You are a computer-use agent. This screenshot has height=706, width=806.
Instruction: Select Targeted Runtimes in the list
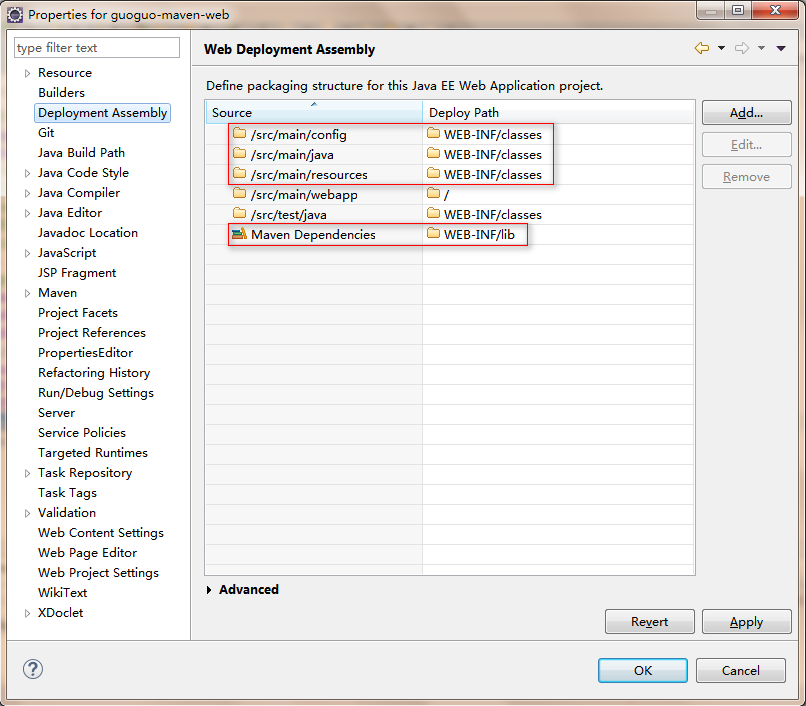point(93,452)
